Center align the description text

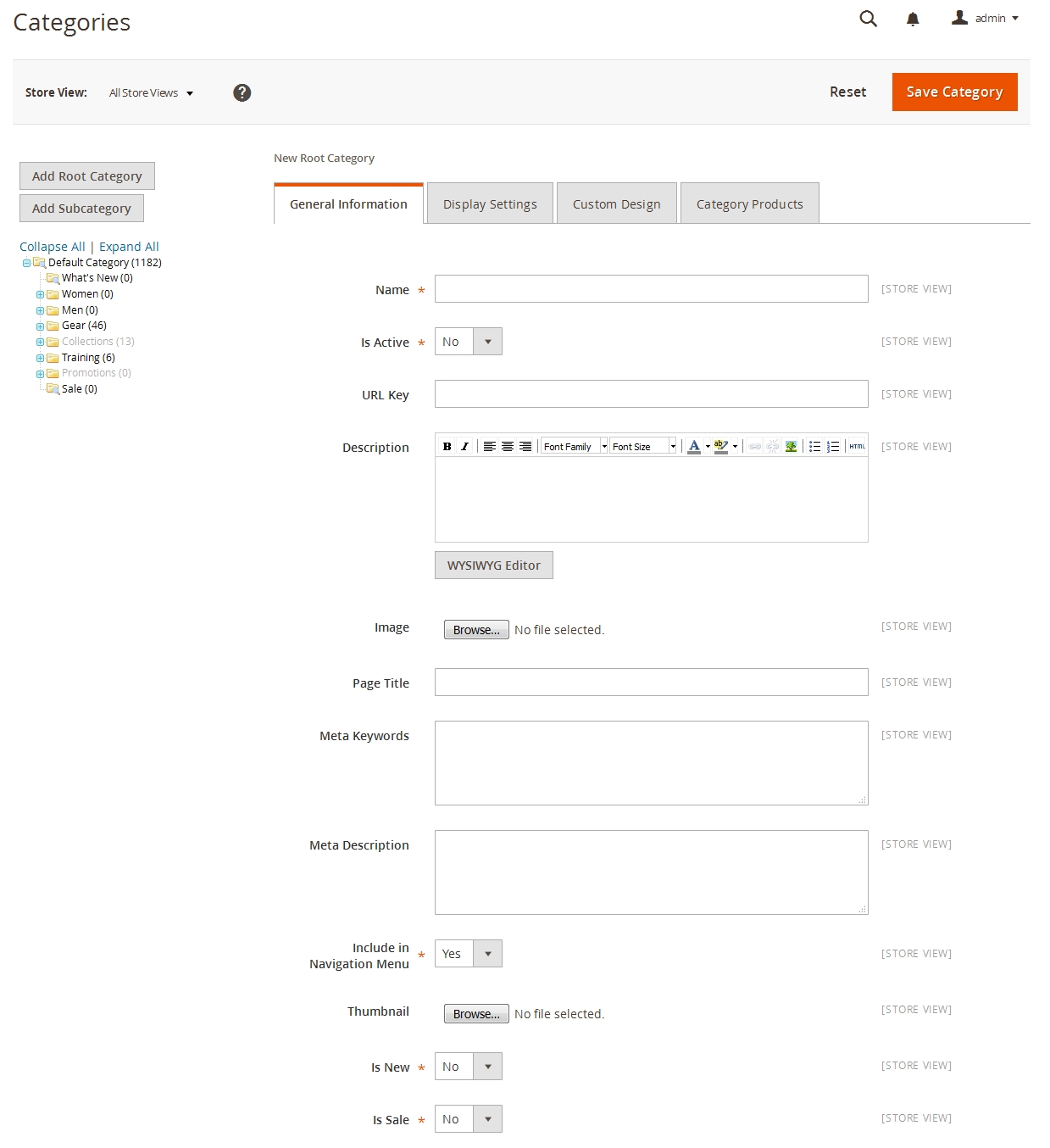click(x=508, y=446)
